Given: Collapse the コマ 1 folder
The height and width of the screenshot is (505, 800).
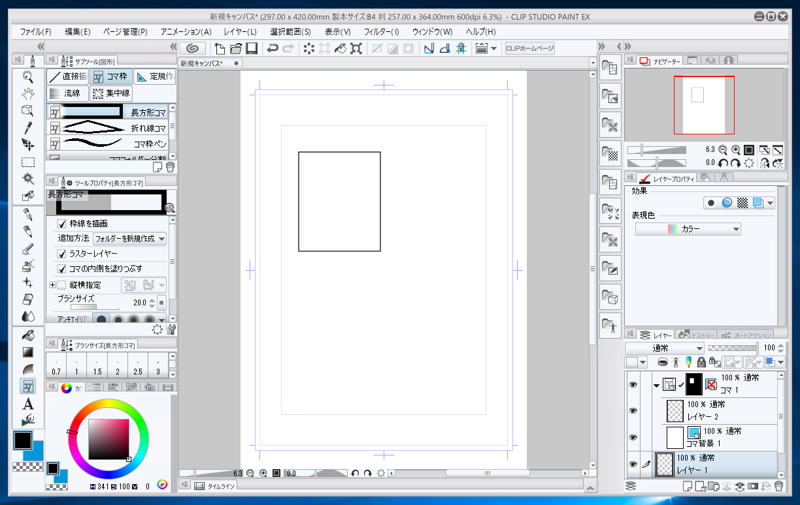Looking at the screenshot, I should (656, 386).
